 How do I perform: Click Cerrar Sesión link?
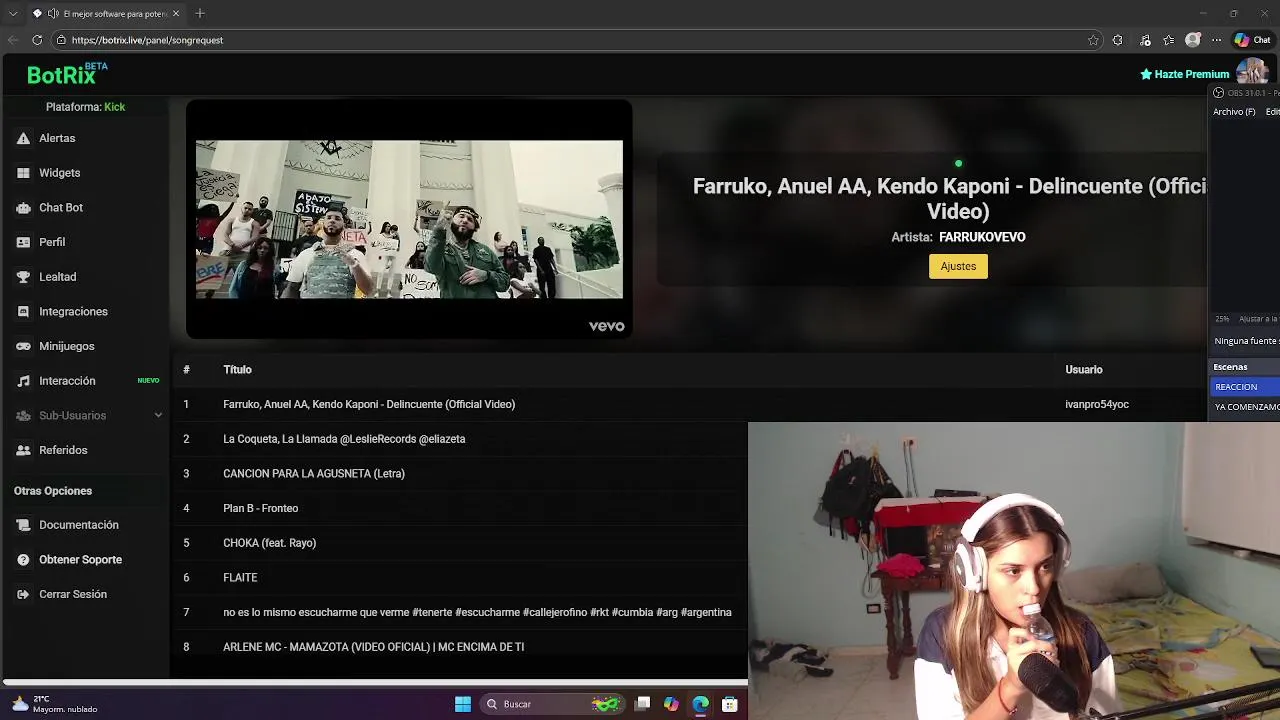coord(73,594)
